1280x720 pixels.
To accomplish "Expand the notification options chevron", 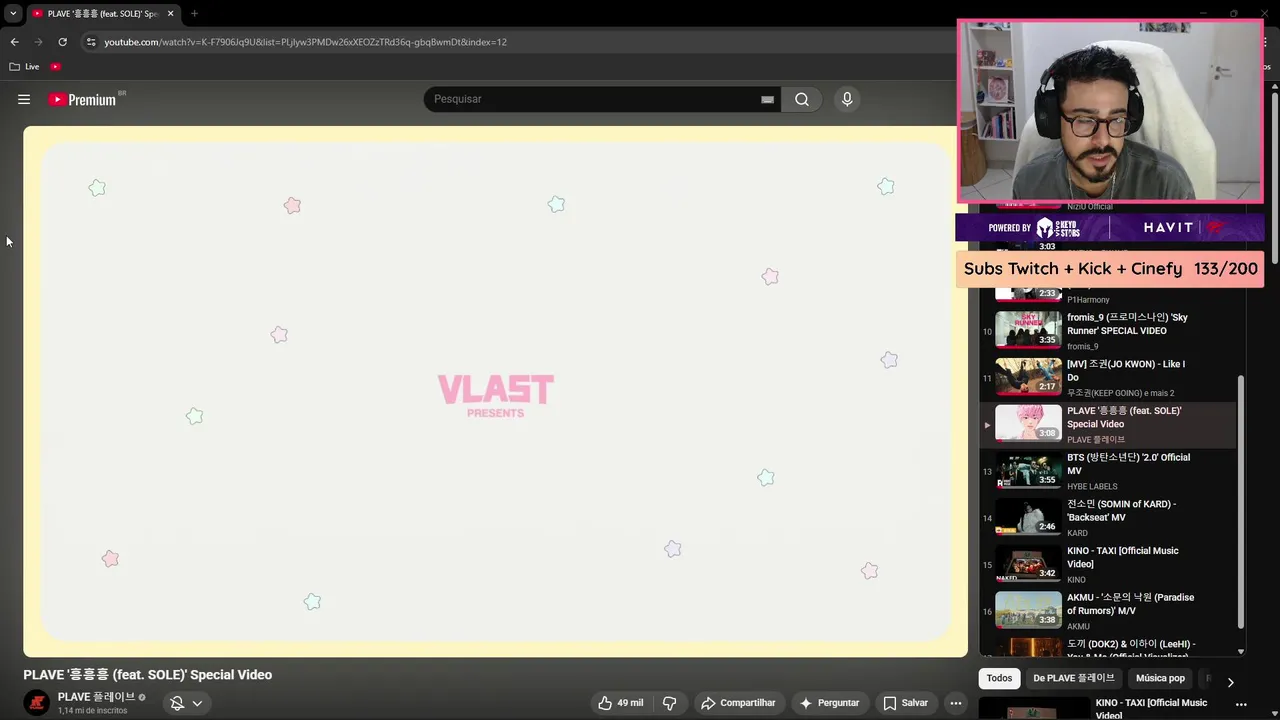I will [197, 703].
